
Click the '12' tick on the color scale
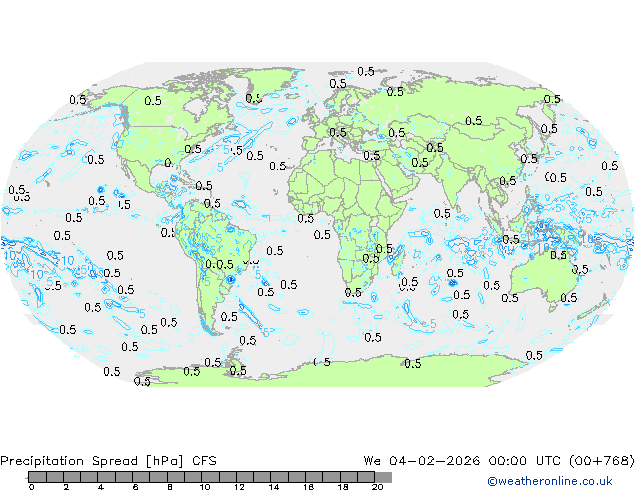tap(239, 487)
